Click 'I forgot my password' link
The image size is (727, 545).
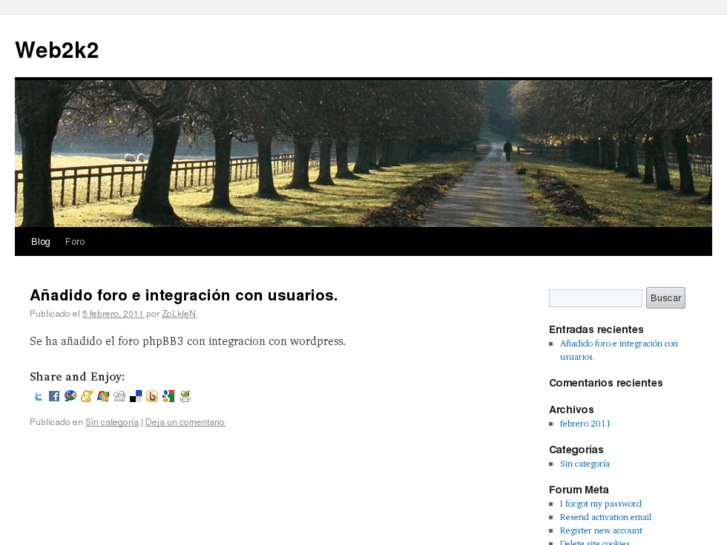tap(600, 504)
